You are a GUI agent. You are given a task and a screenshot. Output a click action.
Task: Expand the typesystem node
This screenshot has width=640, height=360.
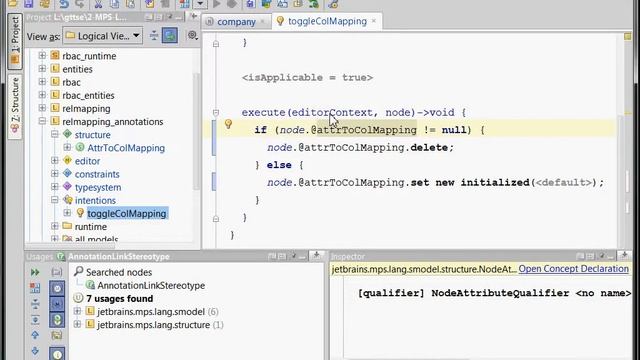[x=55, y=187]
